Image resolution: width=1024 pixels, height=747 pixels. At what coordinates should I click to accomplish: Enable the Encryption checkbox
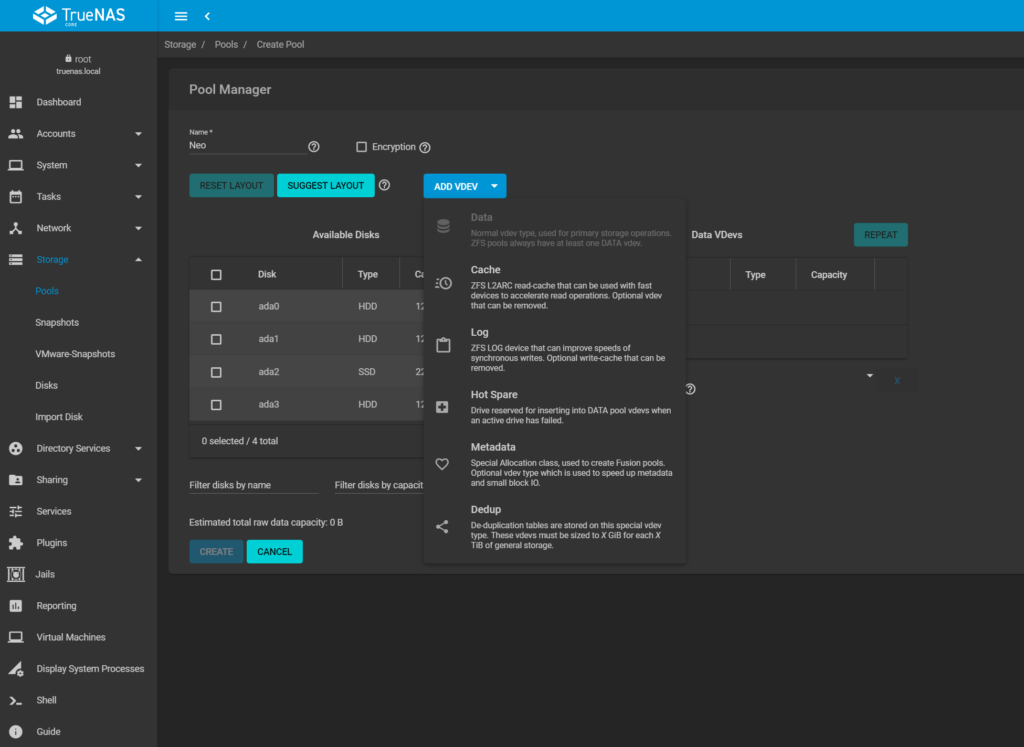[362, 147]
